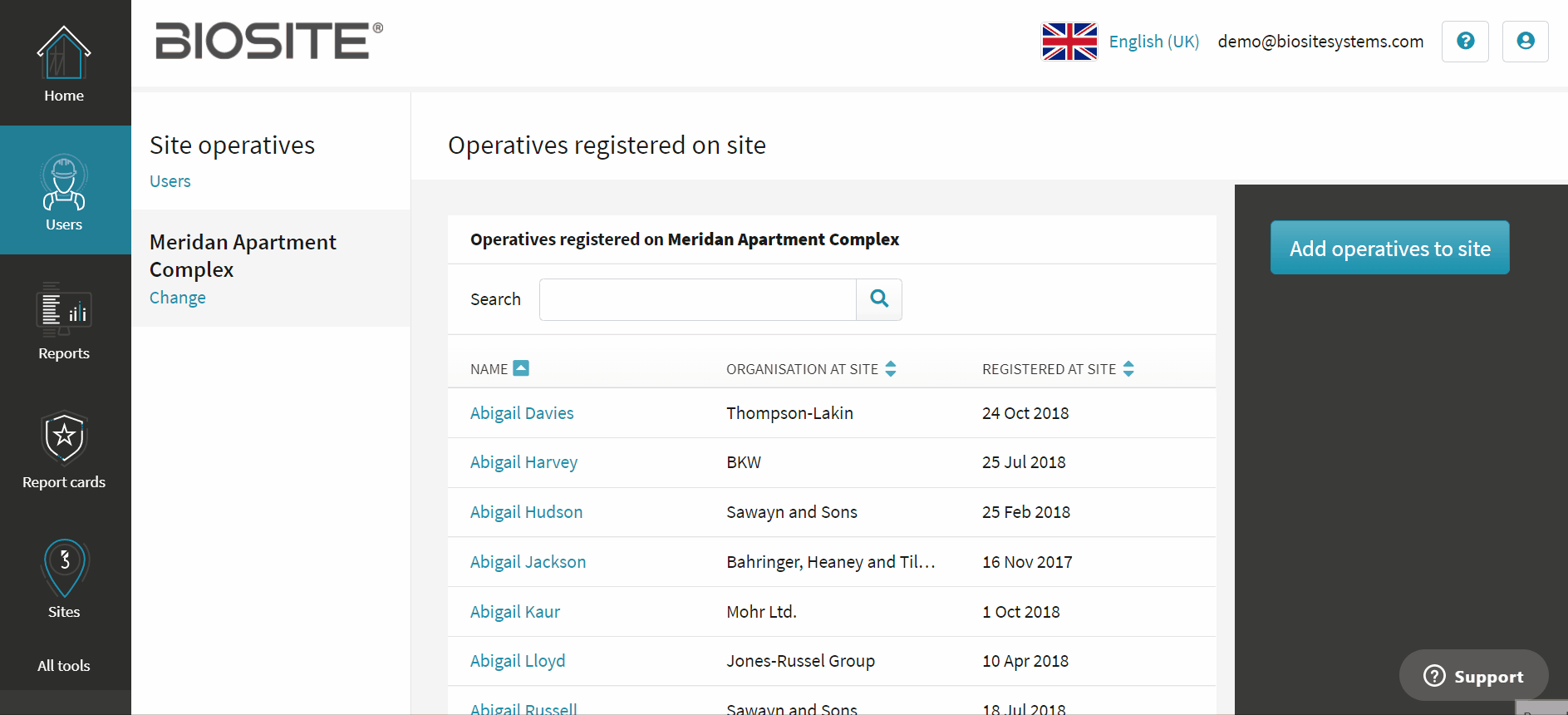The height and width of the screenshot is (715, 1568).
Task: Sort by Organisation at Site
Action: point(890,368)
